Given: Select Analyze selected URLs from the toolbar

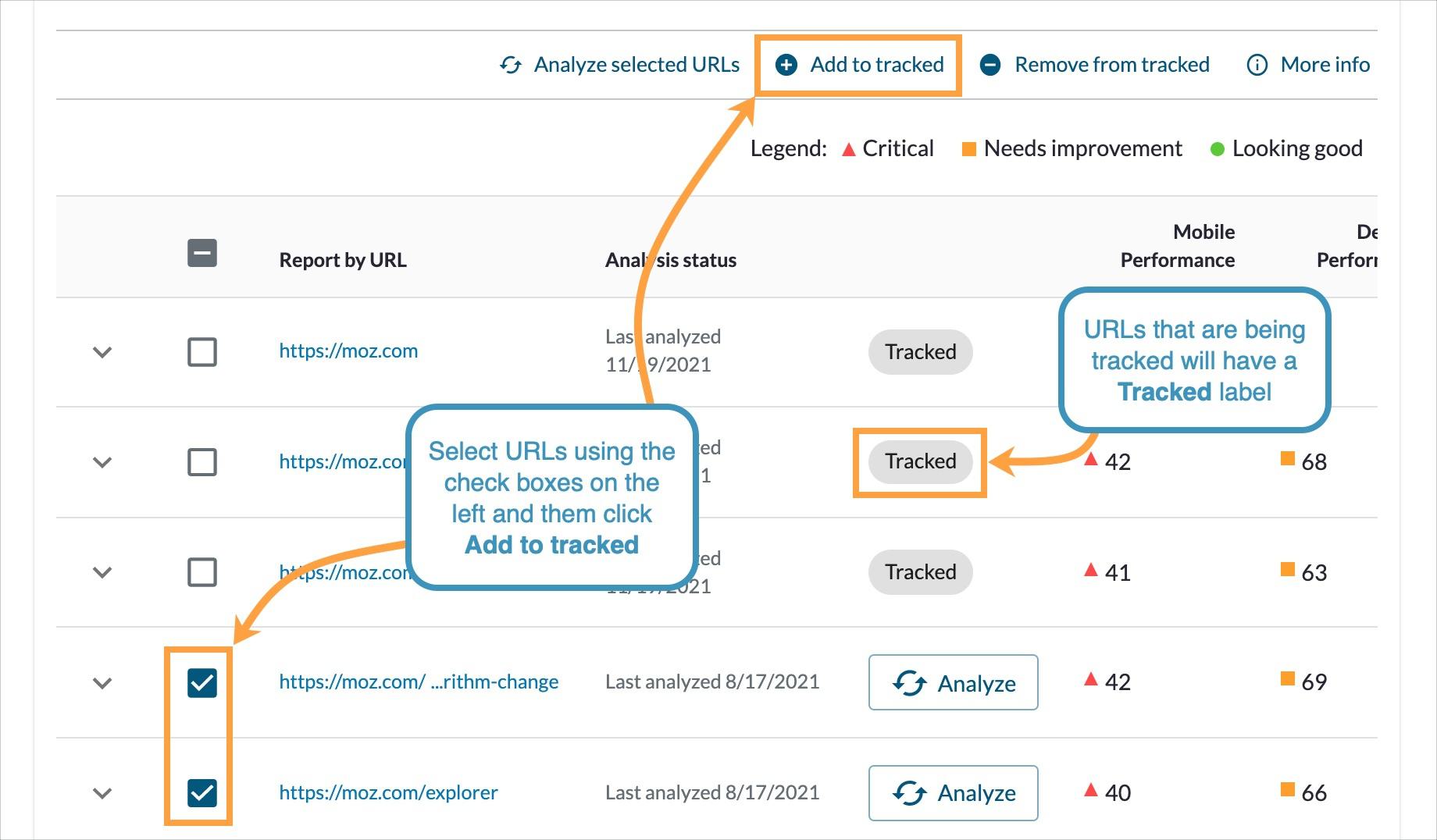Looking at the screenshot, I should (636, 65).
